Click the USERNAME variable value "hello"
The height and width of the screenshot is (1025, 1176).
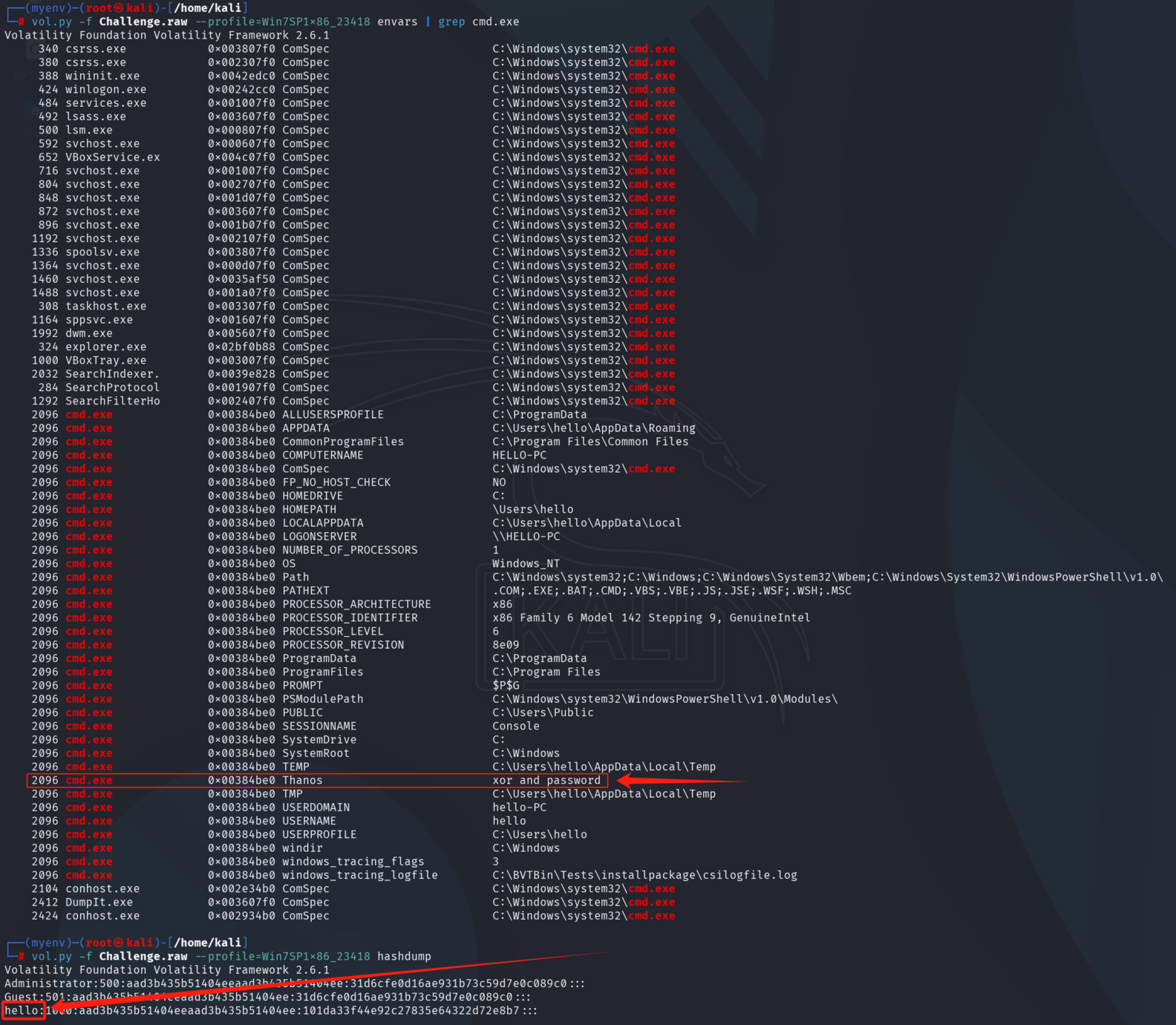click(509, 821)
